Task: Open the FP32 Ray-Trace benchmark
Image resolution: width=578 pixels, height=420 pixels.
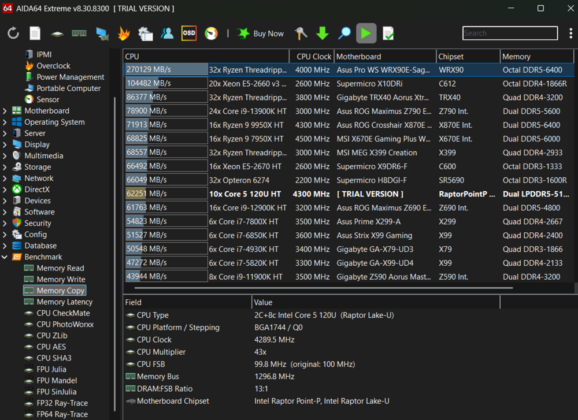Action: click(62, 403)
